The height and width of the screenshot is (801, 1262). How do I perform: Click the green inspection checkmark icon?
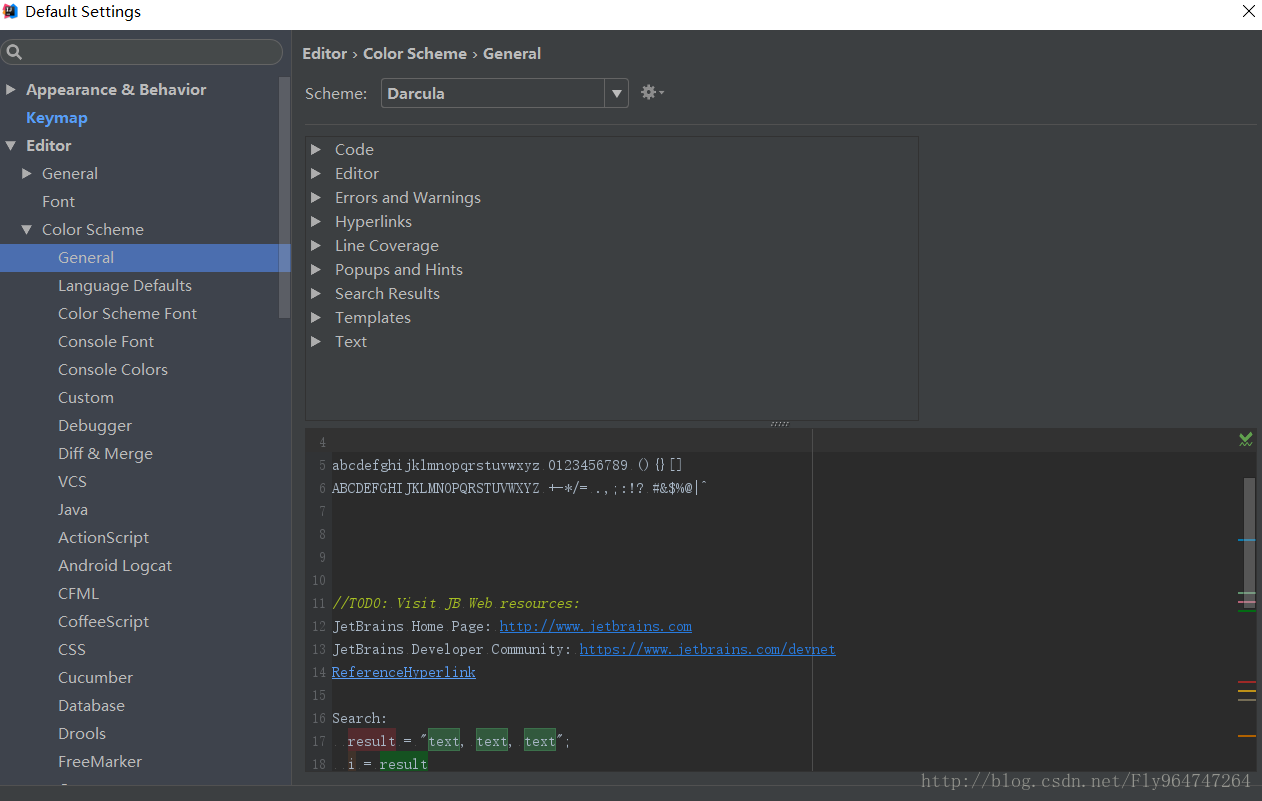pos(1245,439)
